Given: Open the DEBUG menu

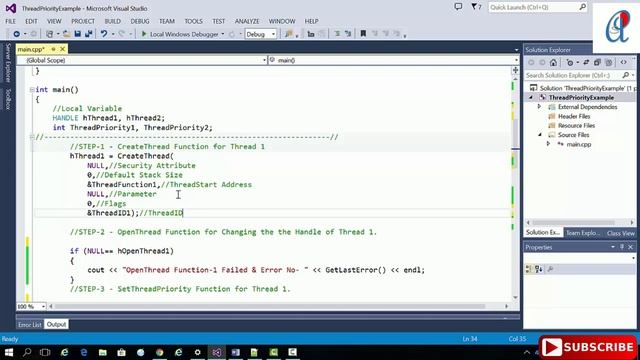Looking at the screenshot, I should [140, 21].
